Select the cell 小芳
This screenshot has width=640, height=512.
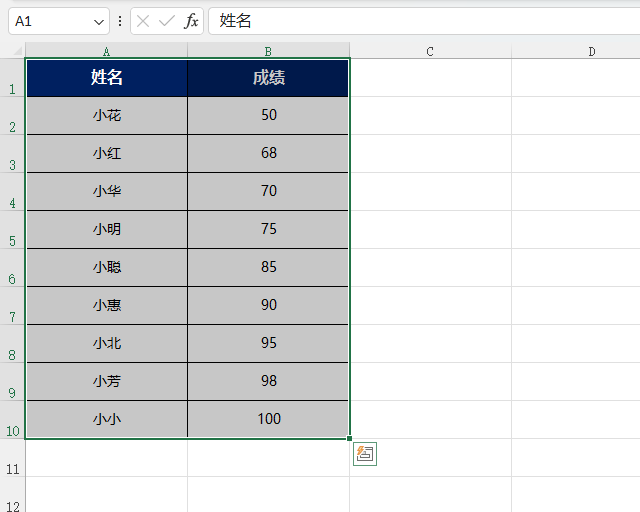(x=107, y=381)
